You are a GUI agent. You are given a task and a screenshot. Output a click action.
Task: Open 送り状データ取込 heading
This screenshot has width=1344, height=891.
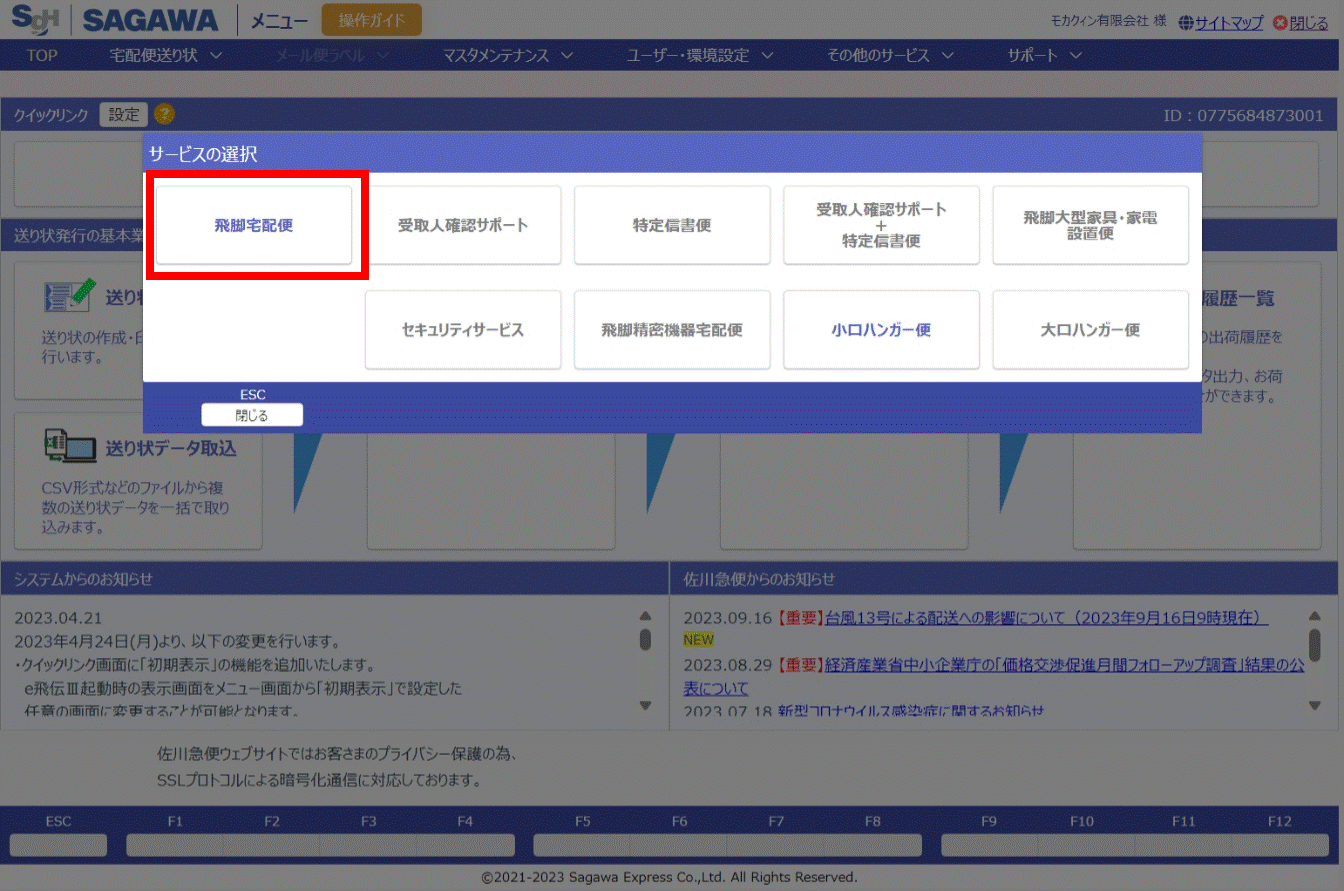[171, 449]
